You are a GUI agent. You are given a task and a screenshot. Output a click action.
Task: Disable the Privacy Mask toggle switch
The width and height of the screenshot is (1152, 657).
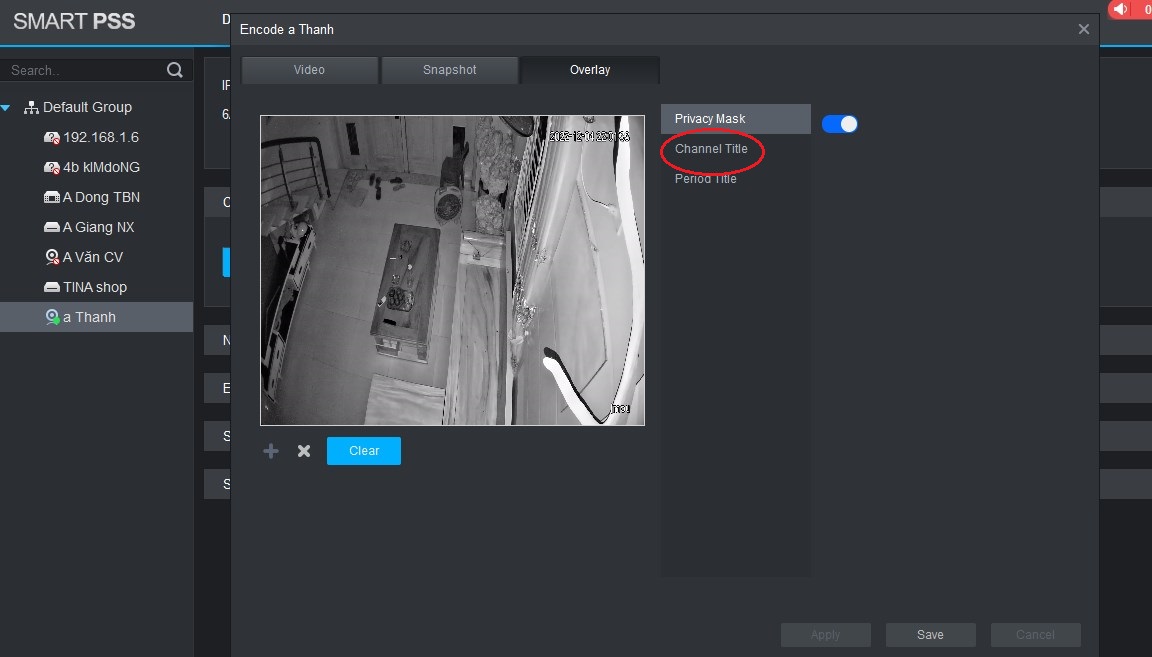click(x=840, y=124)
